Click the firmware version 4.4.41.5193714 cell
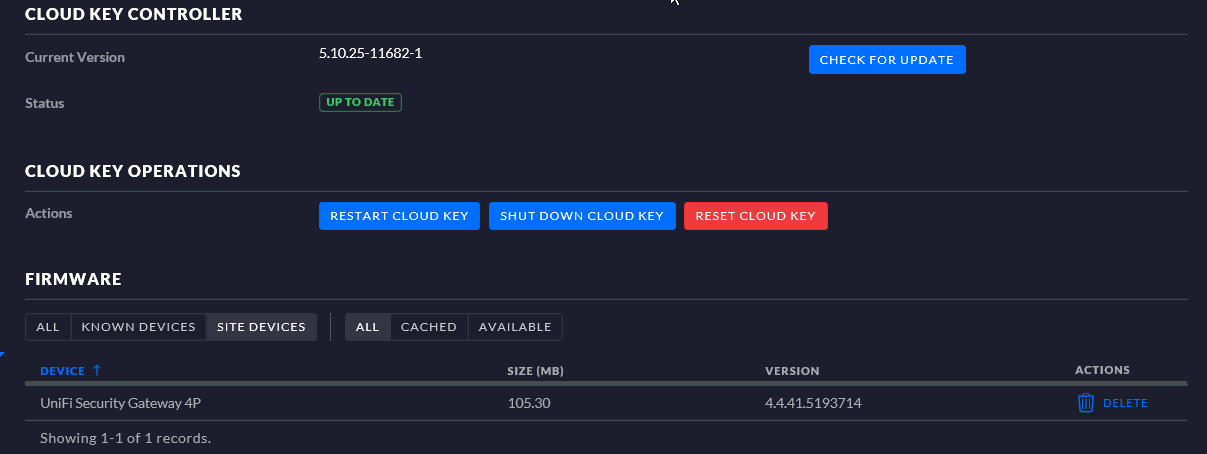Image resolution: width=1207 pixels, height=454 pixels. (813, 403)
